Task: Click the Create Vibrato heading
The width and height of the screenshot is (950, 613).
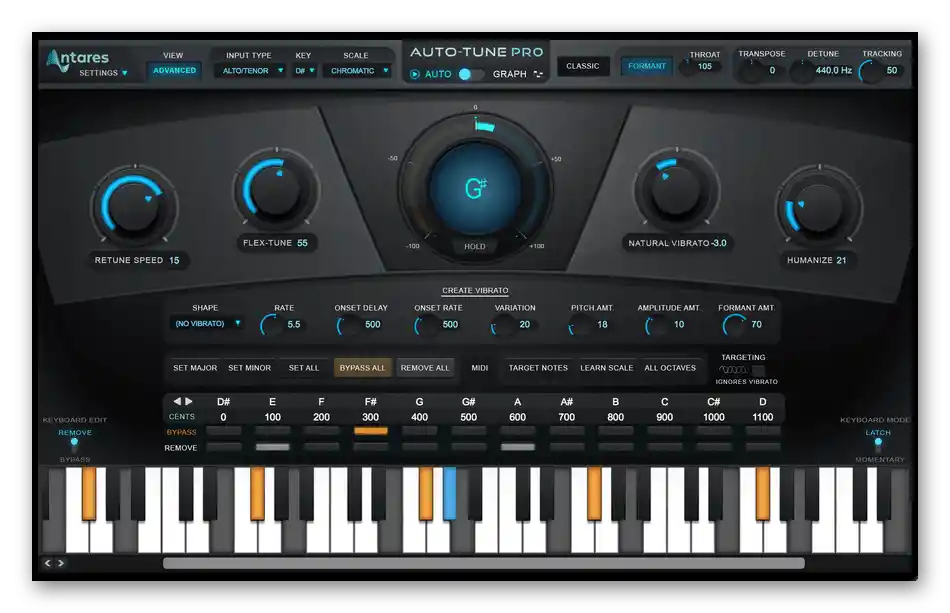Action: click(475, 290)
